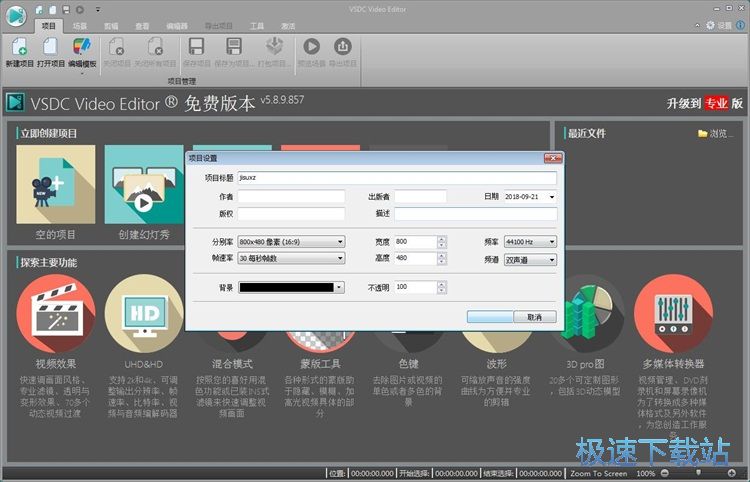
Task: Click the 升级到专业版 upgrade link
Action: click(705, 104)
